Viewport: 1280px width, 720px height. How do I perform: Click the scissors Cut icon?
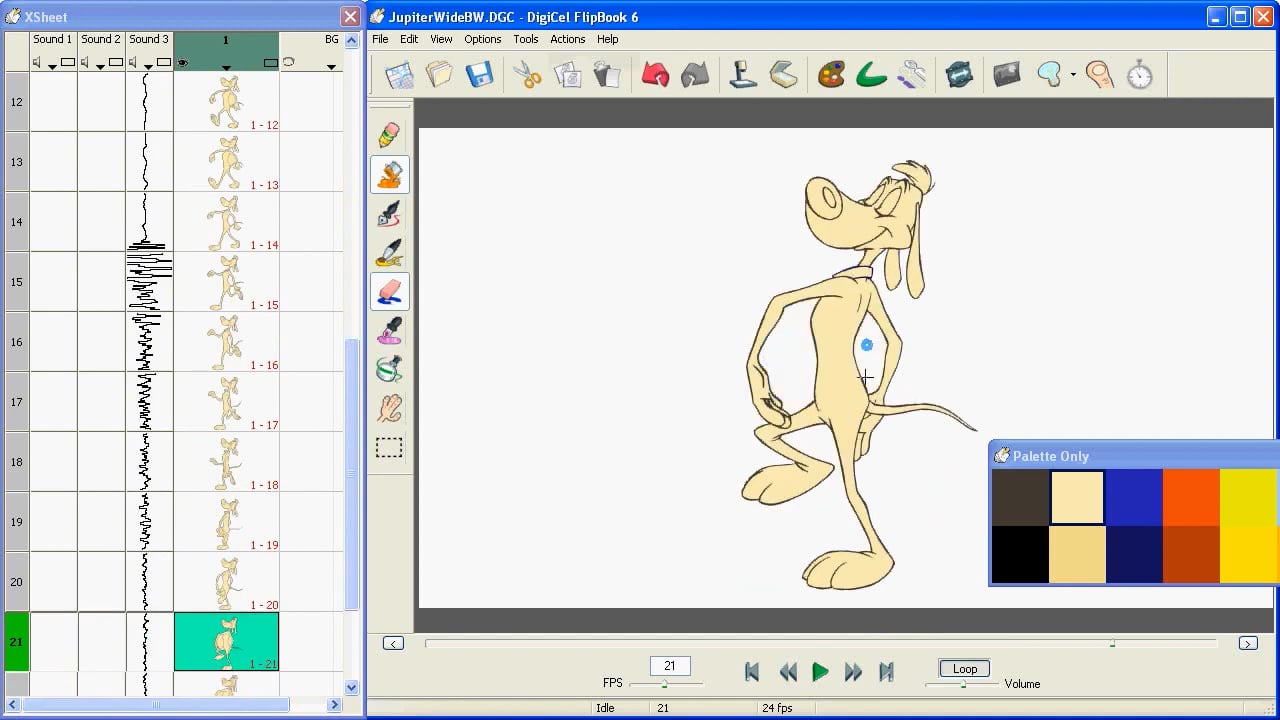tap(527, 75)
